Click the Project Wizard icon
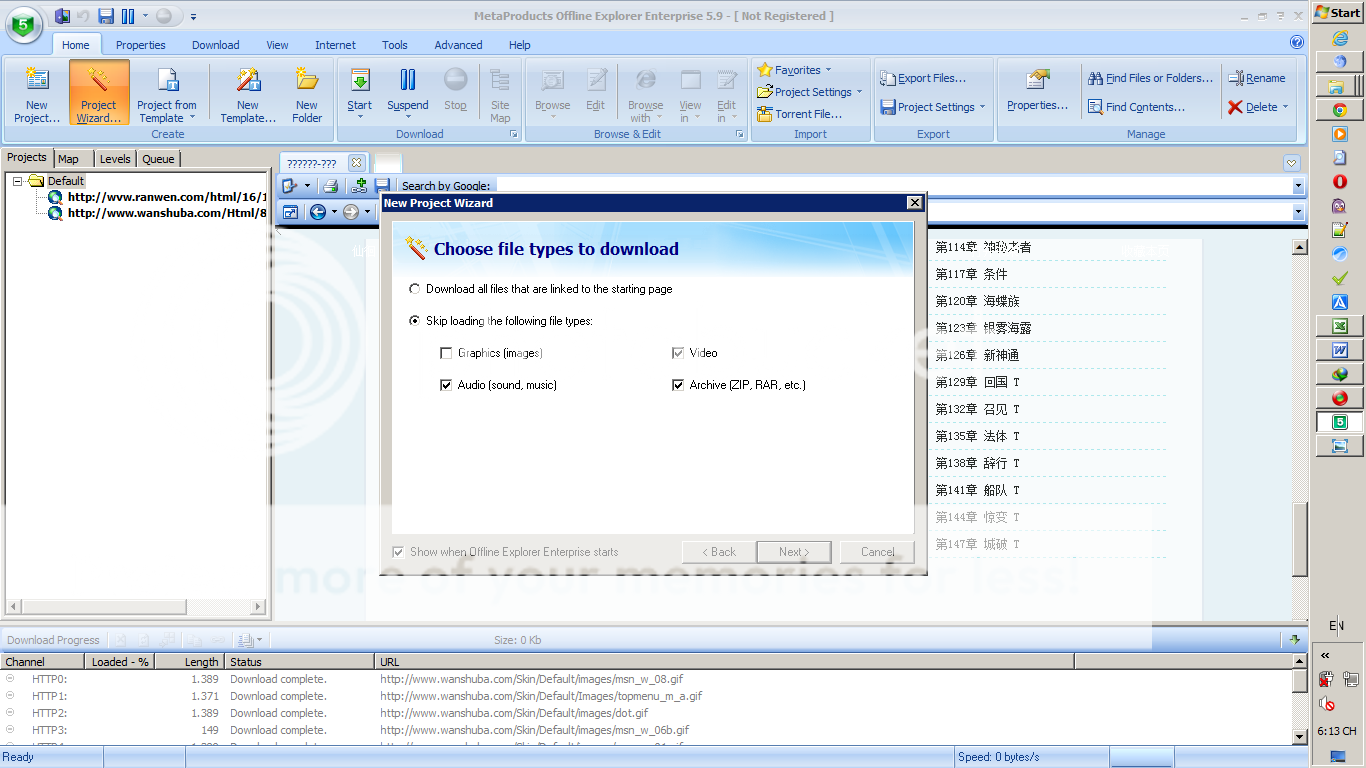The height and width of the screenshot is (768, 1366). click(x=98, y=81)
